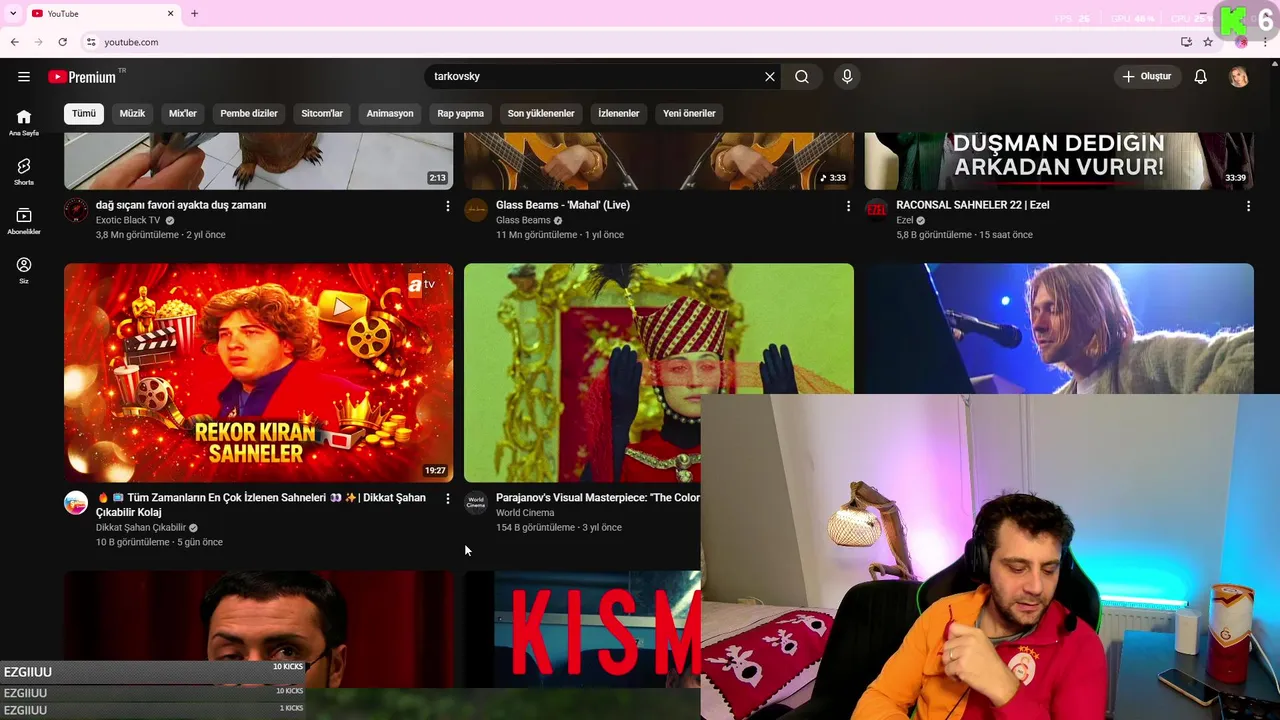Reload the page with refresh icon
The width and height of the screenshot is (1280, 720).
point(62,42)
